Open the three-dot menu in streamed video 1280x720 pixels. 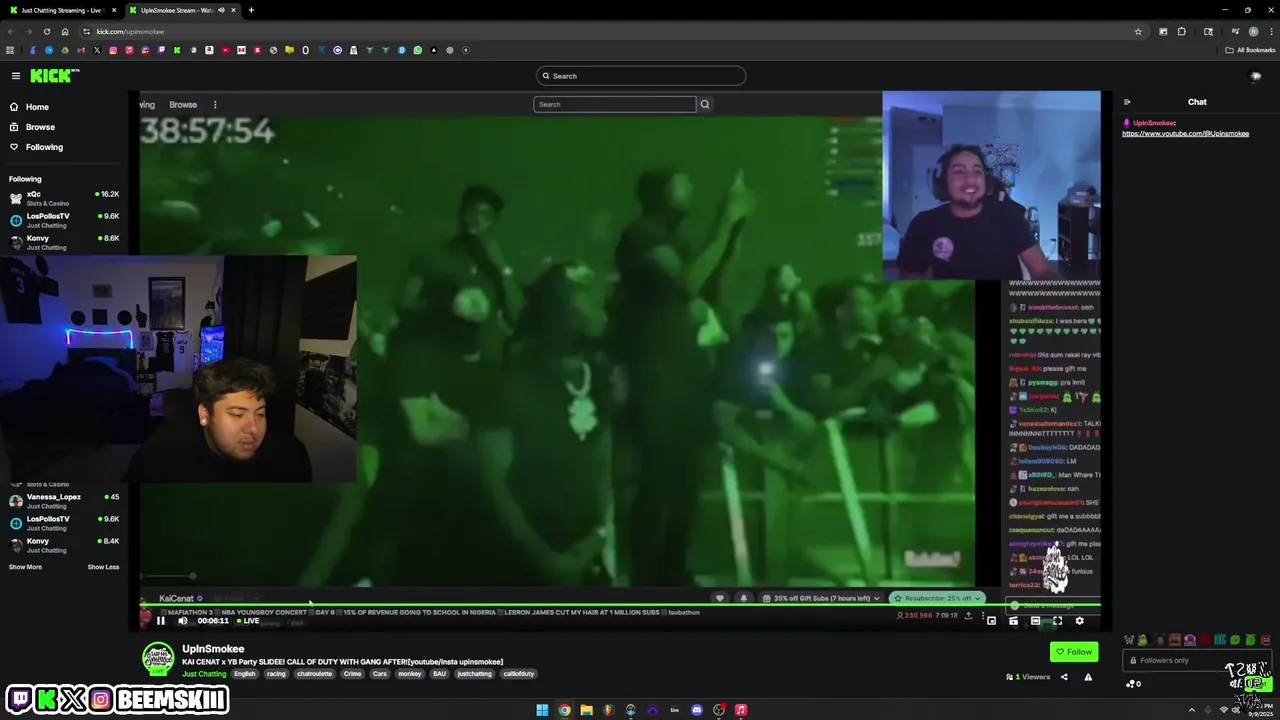[x=214, y=104]
